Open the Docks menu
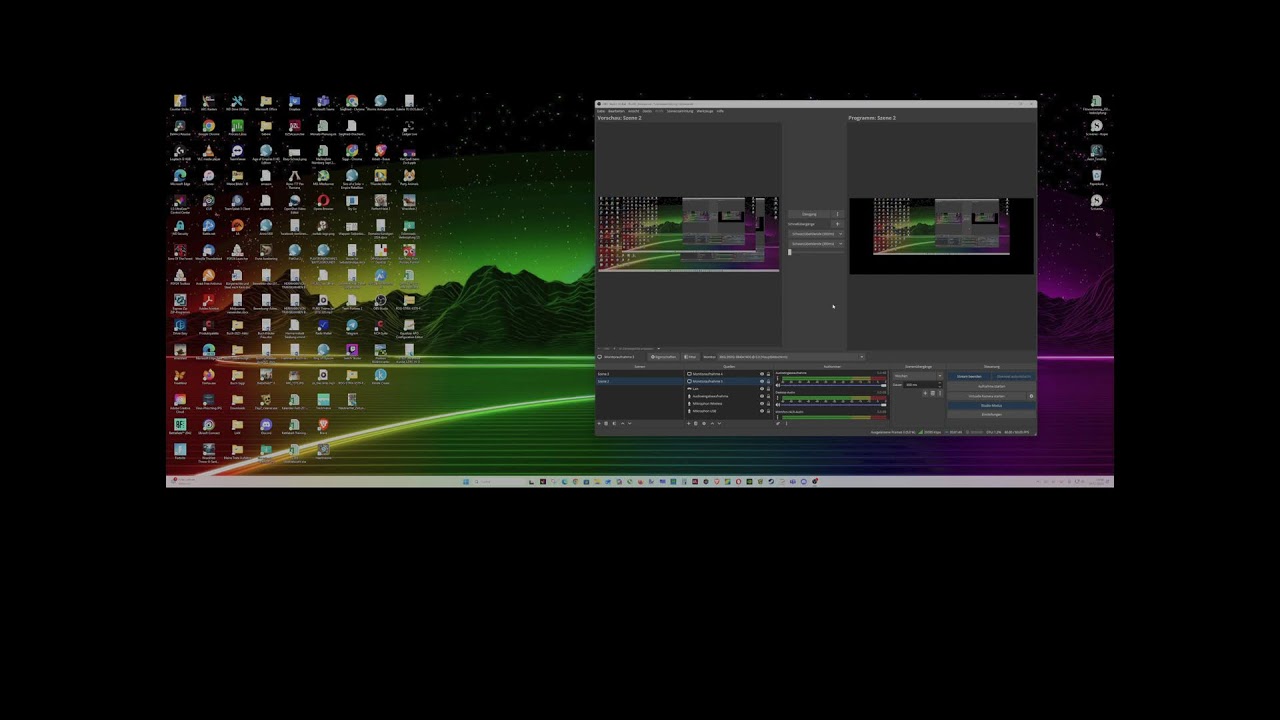 pyautogui.click(x=647, y=111)
